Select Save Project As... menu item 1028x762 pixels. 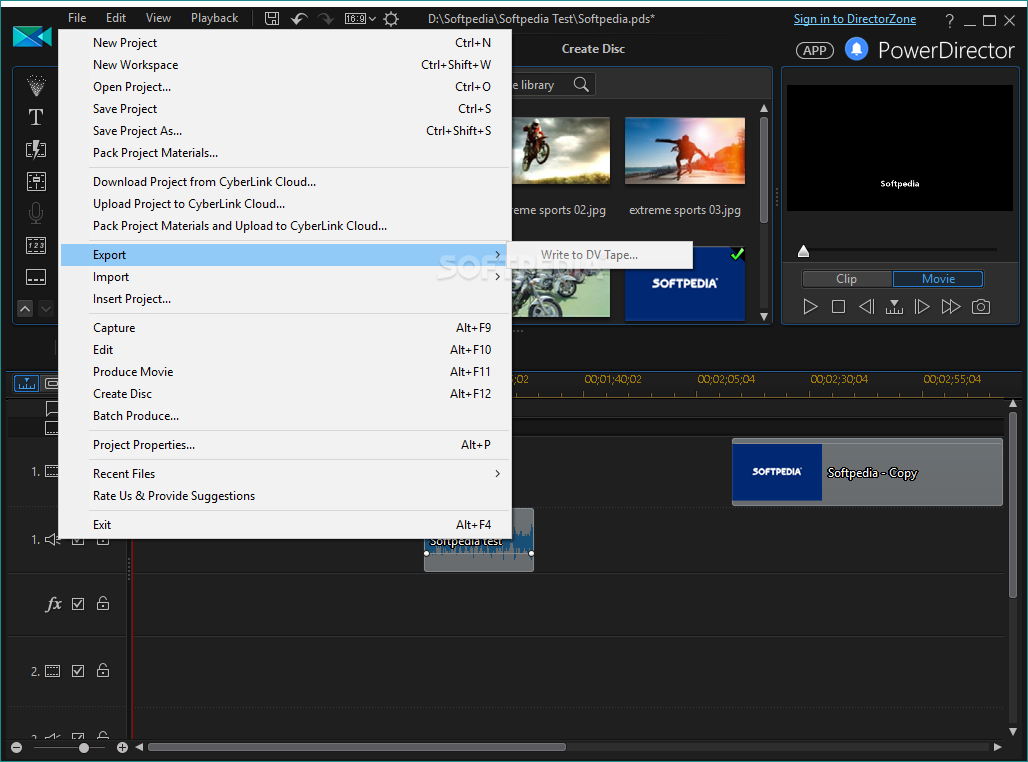click(286, 130)
